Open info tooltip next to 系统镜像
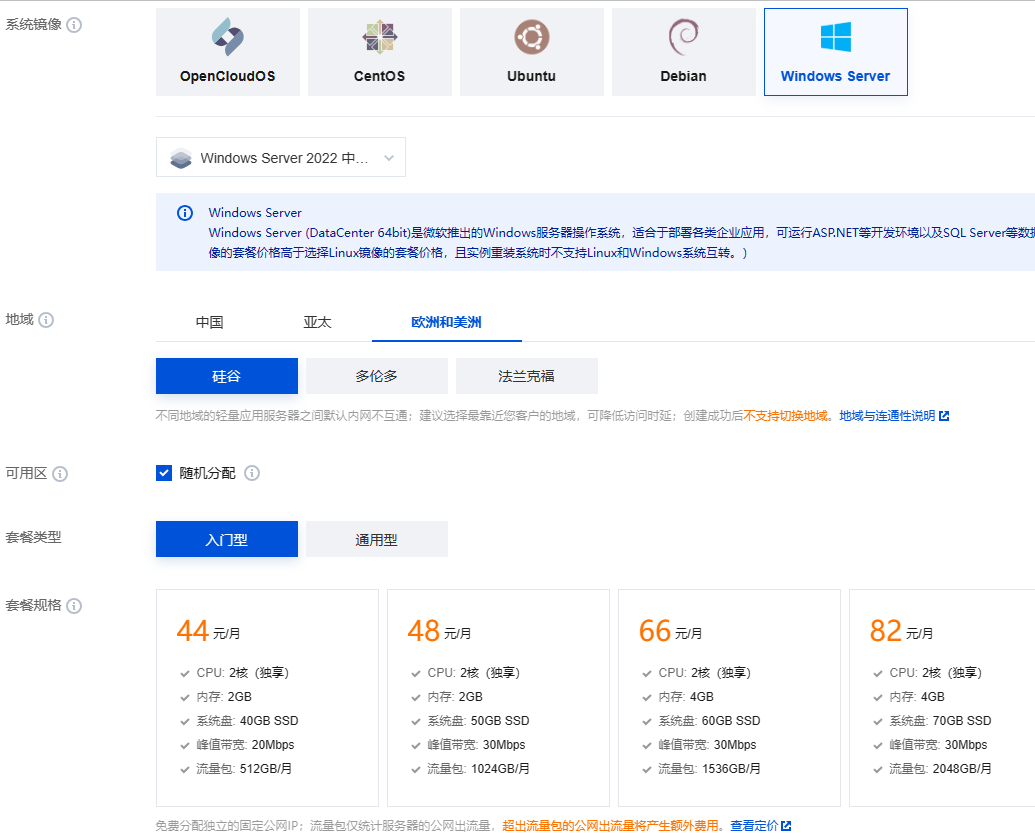Viewport: 1035px width, 840px height. 74,25
